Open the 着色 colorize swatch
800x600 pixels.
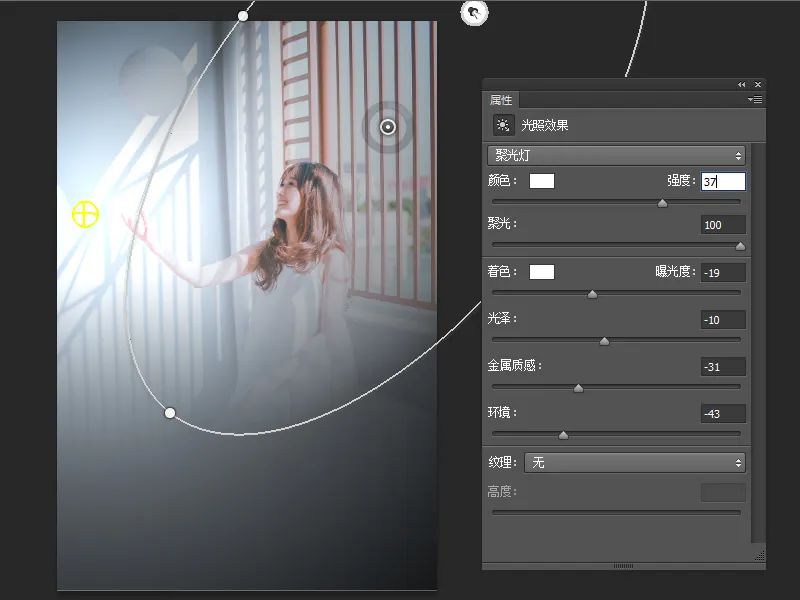click(x=542, y=272)
